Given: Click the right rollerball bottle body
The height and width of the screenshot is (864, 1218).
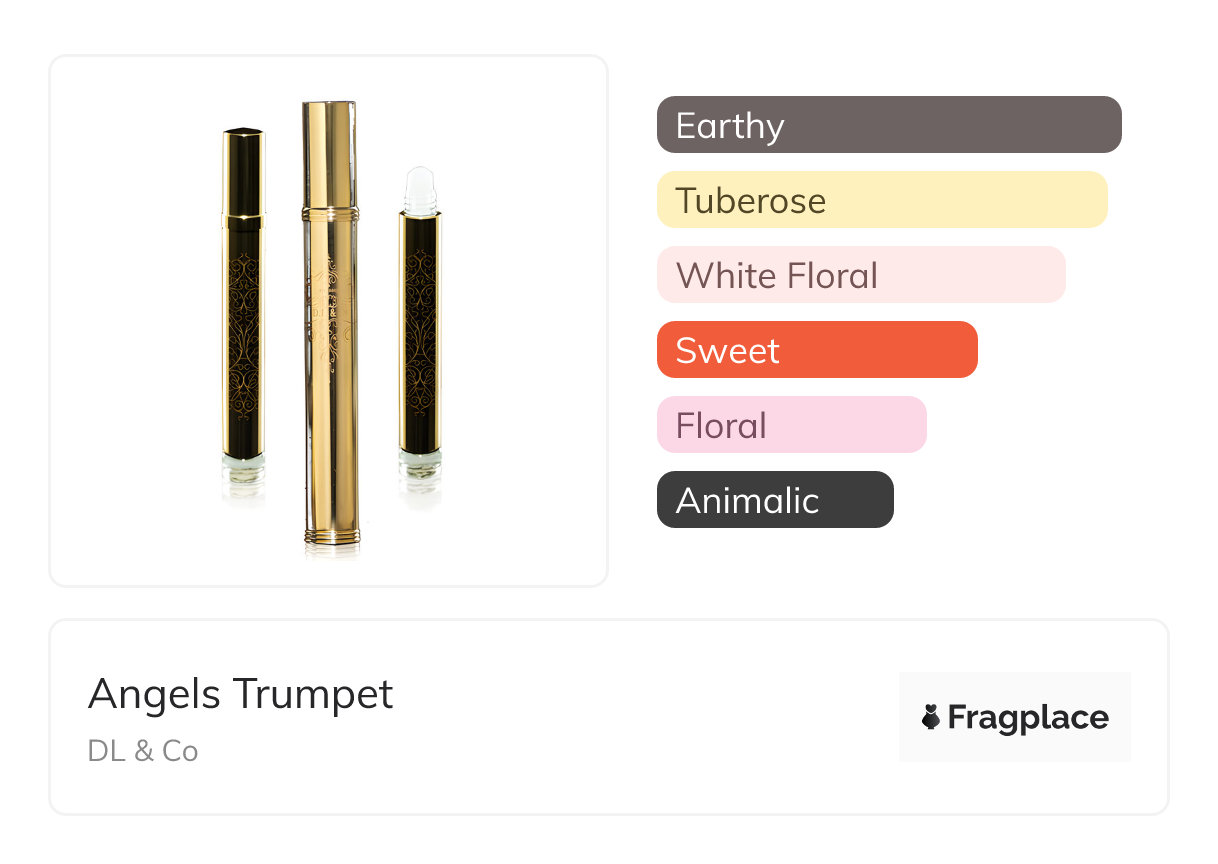Looking at the screenshot, I should (420, 330).
